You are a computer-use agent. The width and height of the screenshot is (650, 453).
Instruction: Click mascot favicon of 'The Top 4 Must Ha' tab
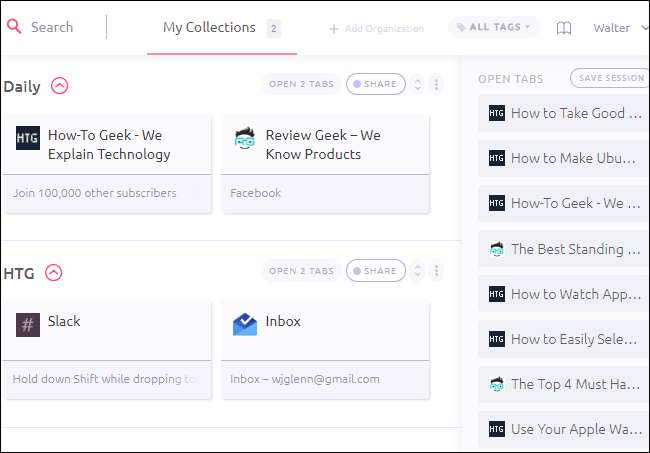point(497,384)
